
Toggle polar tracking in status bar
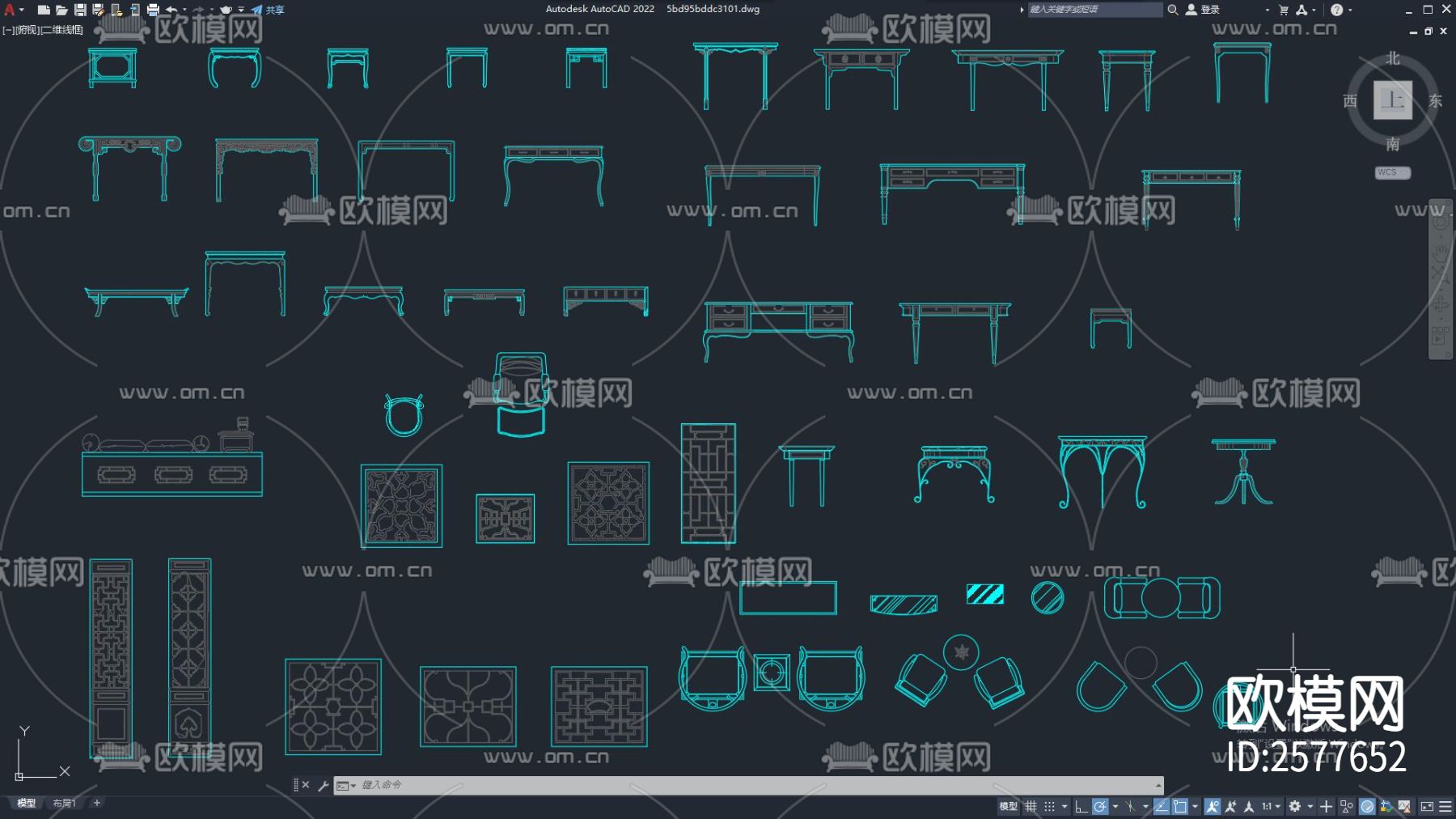[x=1099, y=806]
